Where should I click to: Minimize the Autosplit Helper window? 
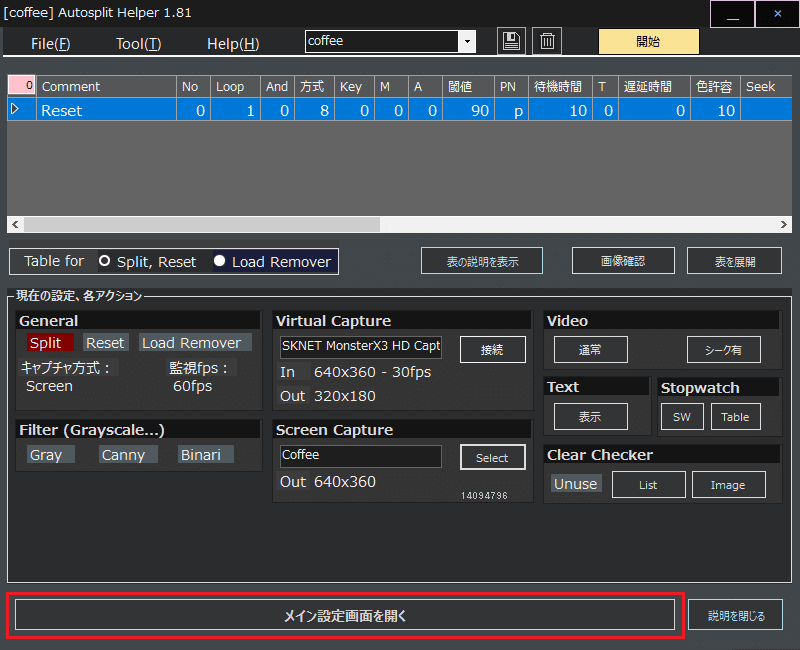[732, 14]
